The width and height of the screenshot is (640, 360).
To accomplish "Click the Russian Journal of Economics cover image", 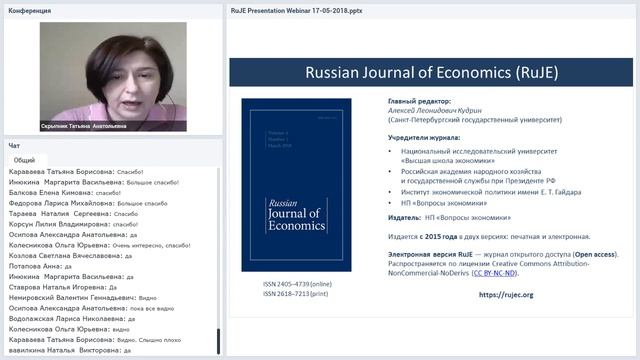I will tap(296, 185).
